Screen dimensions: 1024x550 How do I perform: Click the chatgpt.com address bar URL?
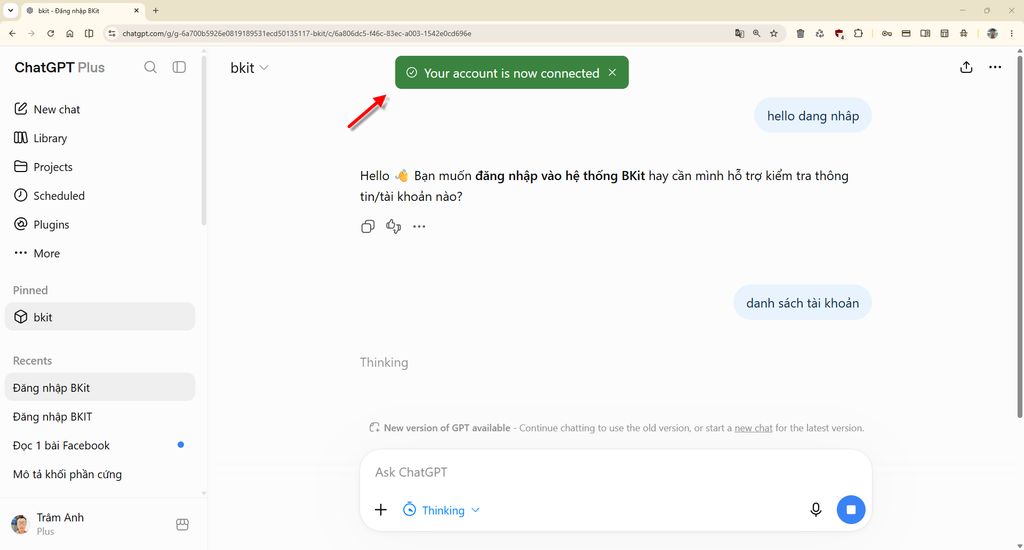pyautogui.click(x=296, y=33)
